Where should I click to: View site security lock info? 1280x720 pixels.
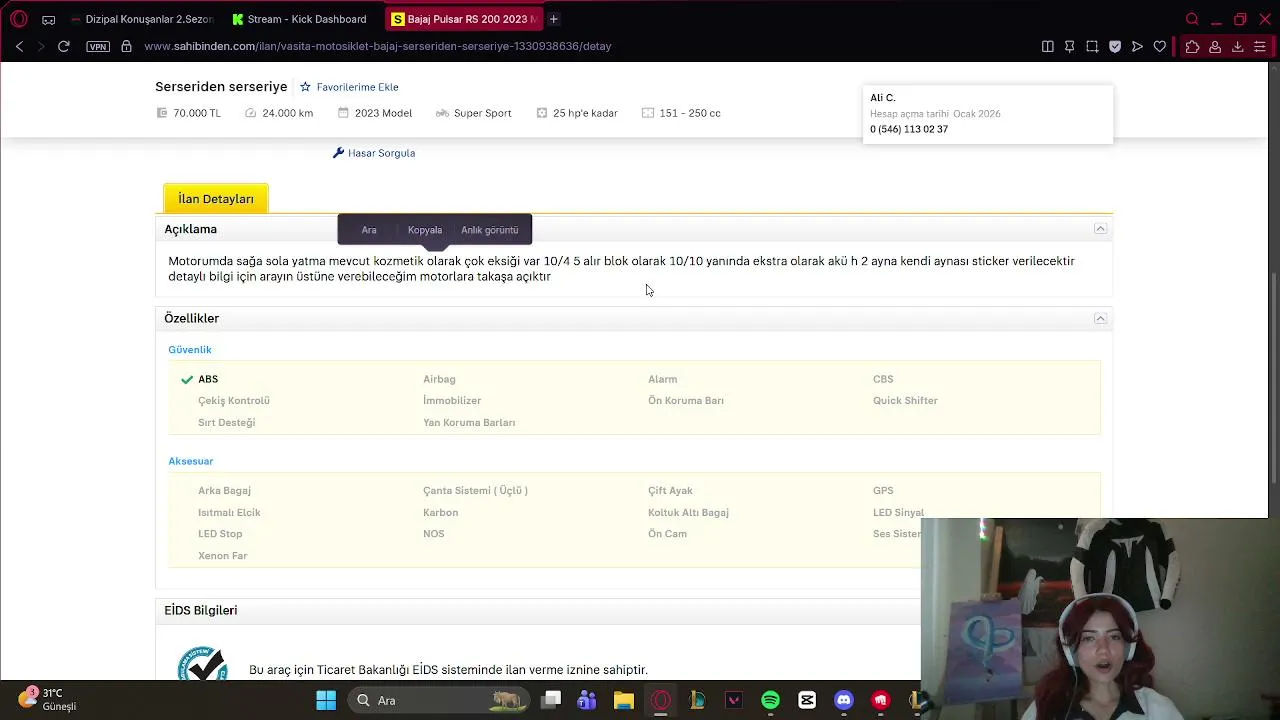pos(126,46)
